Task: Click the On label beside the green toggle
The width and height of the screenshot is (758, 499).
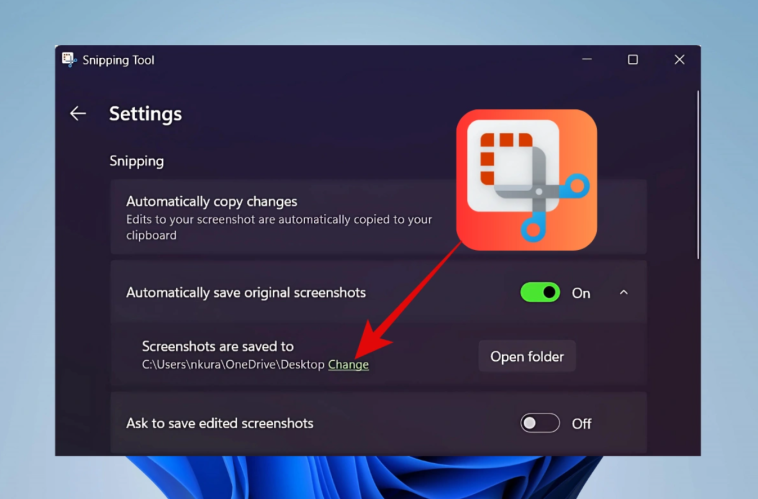Action: point(581,293)
